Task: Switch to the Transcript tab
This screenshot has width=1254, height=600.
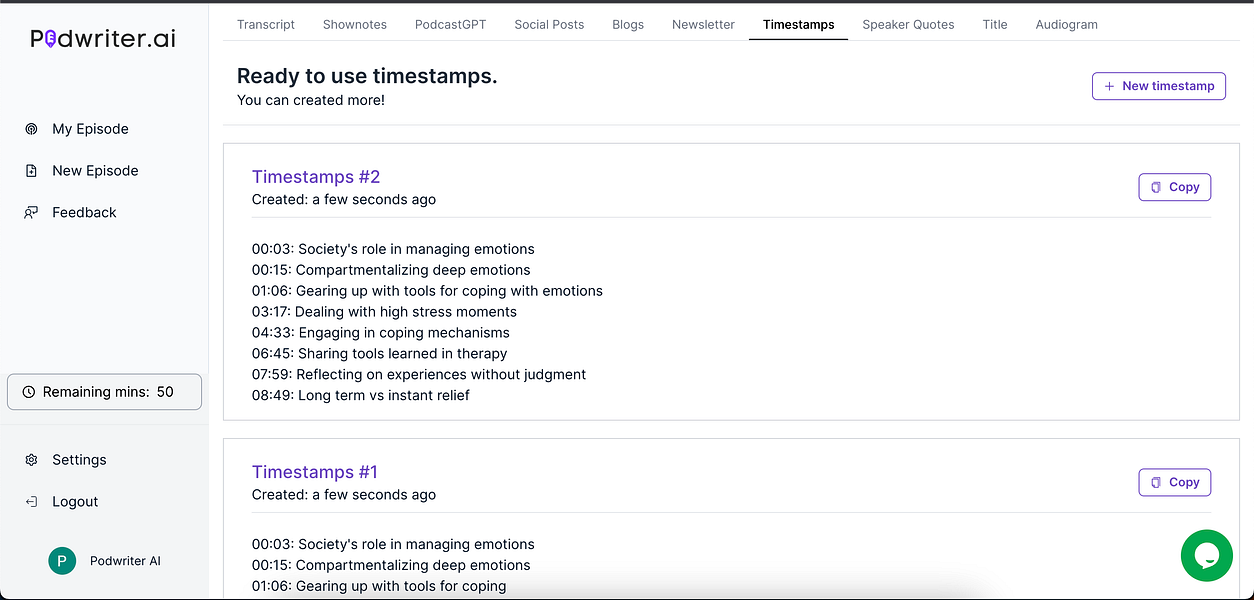Action: 266,24
